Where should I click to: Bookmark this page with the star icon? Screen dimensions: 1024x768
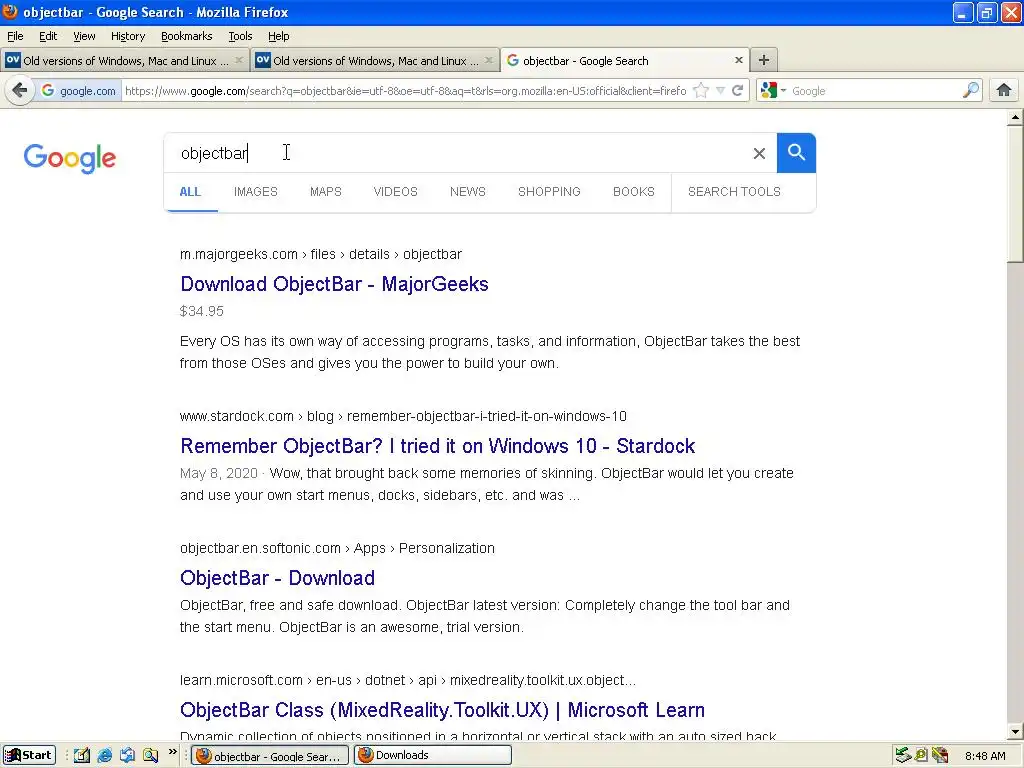click(x=701, y=91)
